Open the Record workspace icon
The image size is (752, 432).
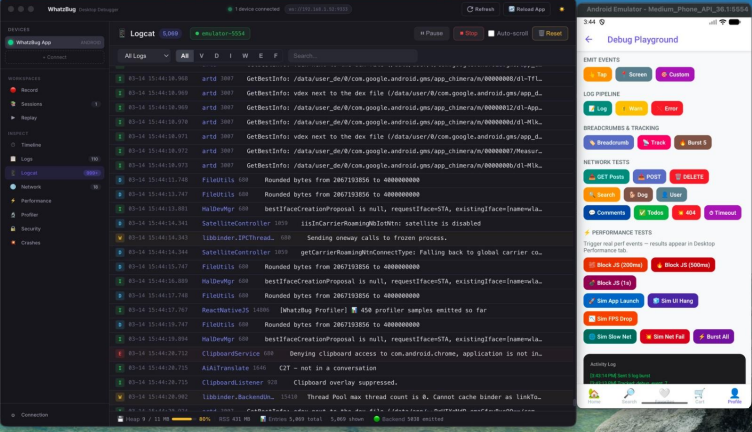pyautogui.click(x=13, y=90)
